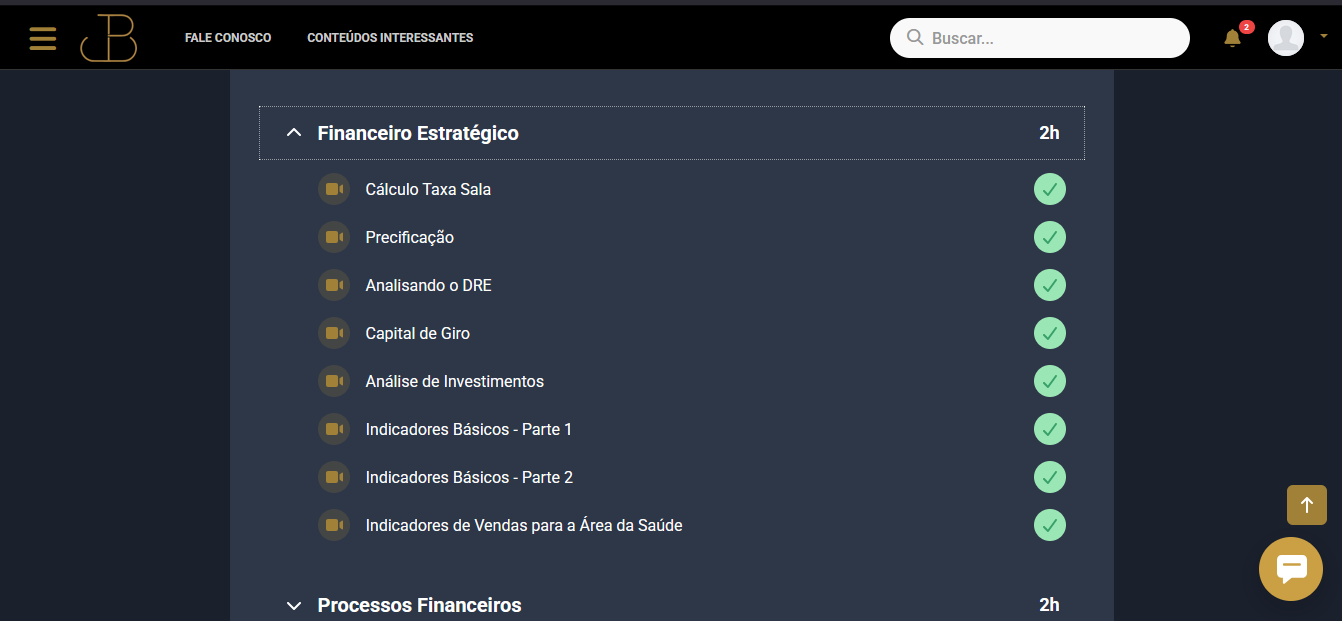Toggle completion check for Análise de Investimentos

coord(1050,381)
